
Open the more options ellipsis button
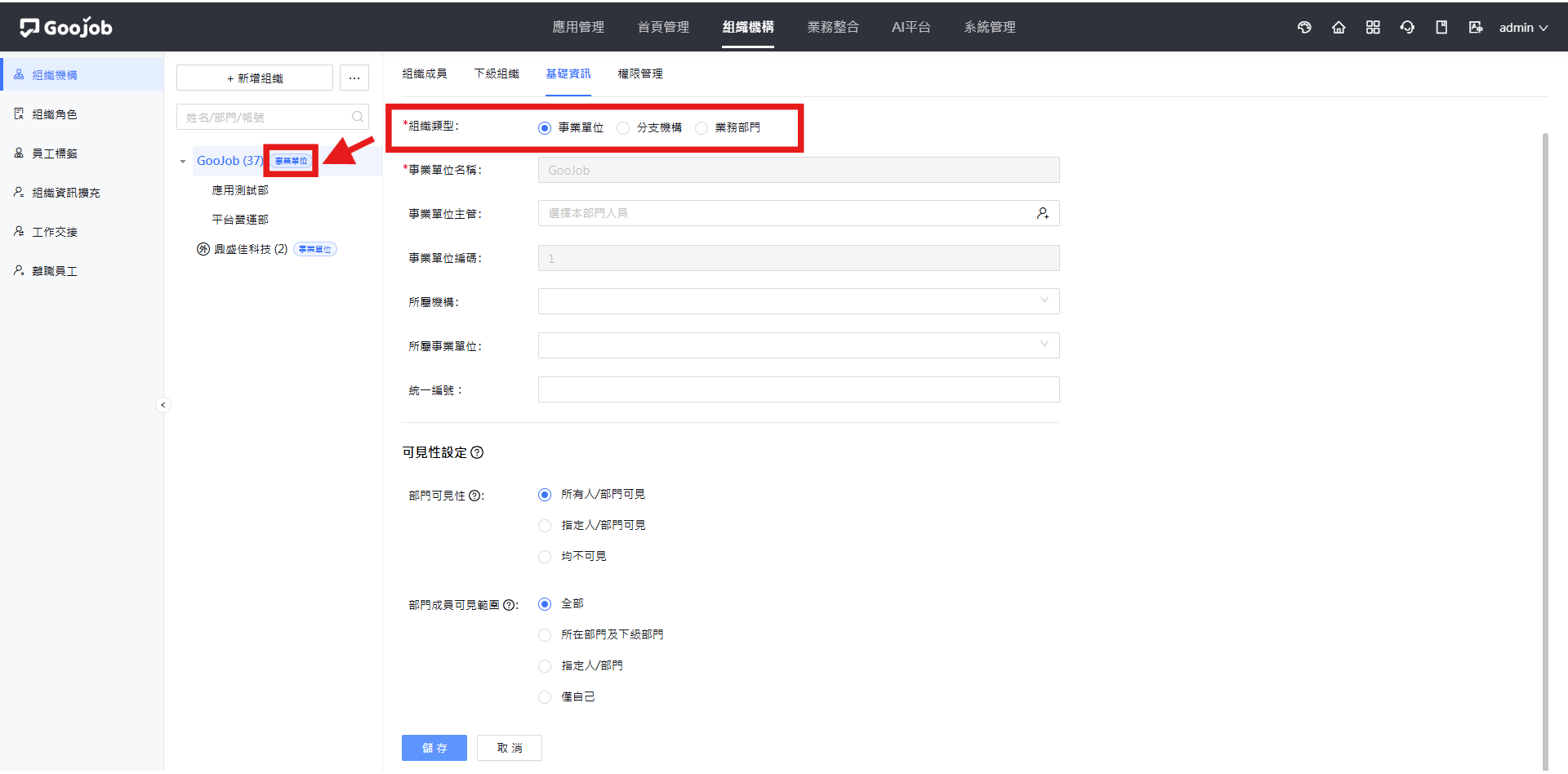(354, 78)
